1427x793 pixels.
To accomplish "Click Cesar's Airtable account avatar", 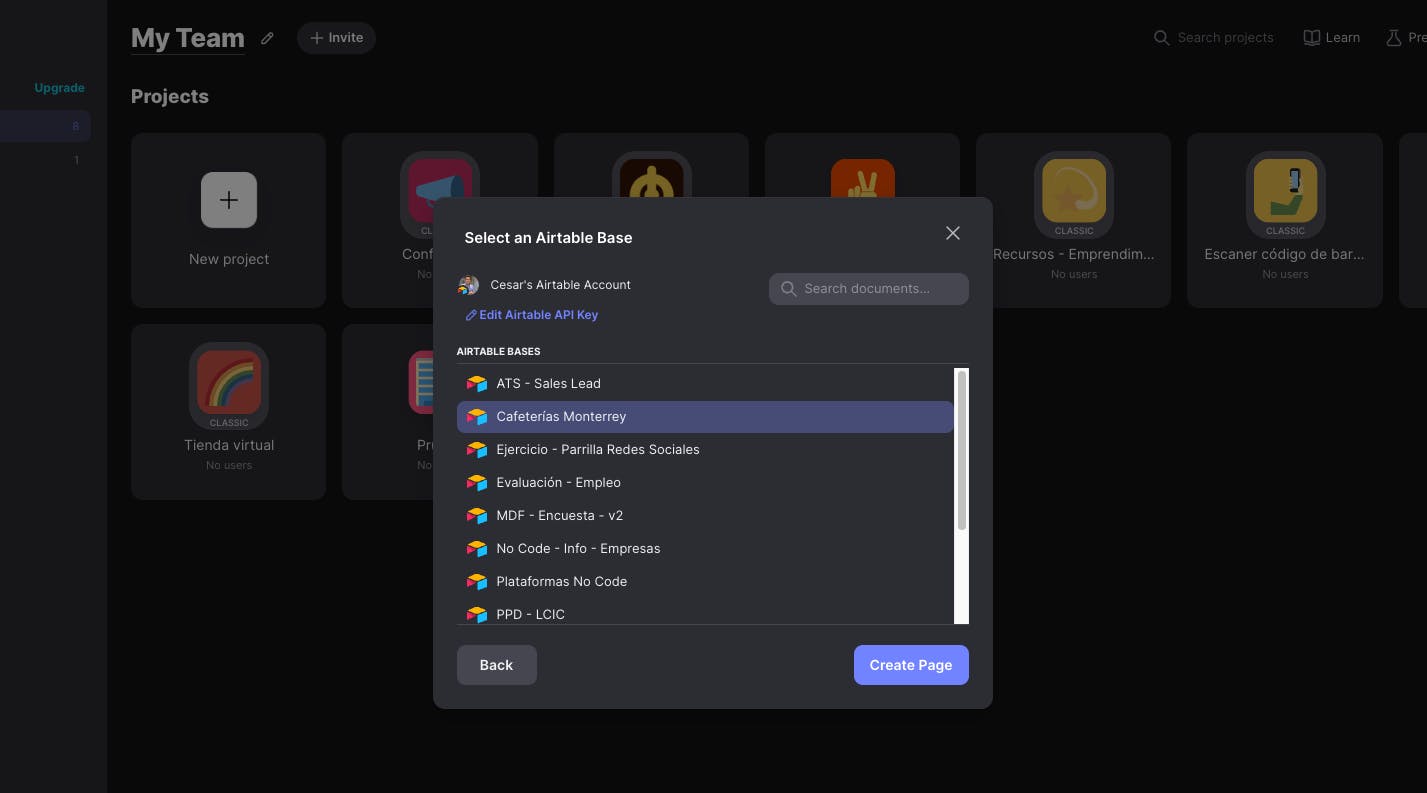I will click(468, 285).
